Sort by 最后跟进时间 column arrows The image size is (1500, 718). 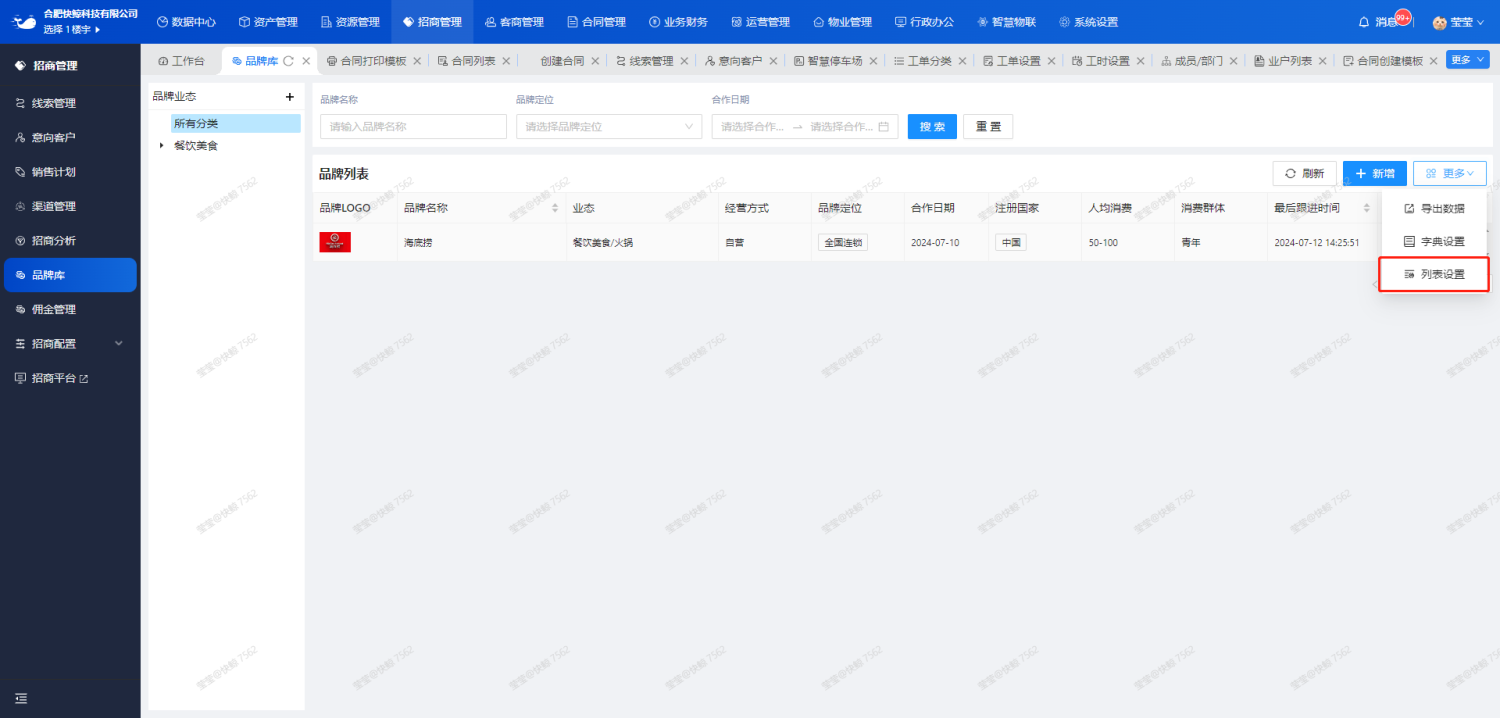[x=1368, y=208]
